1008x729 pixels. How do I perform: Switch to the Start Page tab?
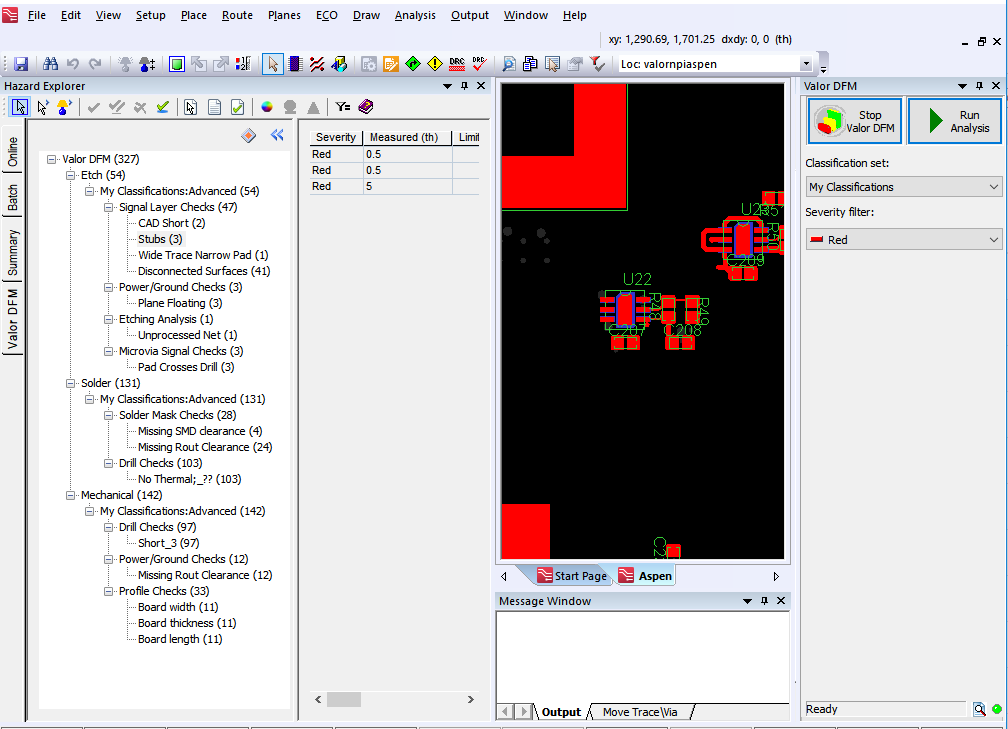click(572, 576)
